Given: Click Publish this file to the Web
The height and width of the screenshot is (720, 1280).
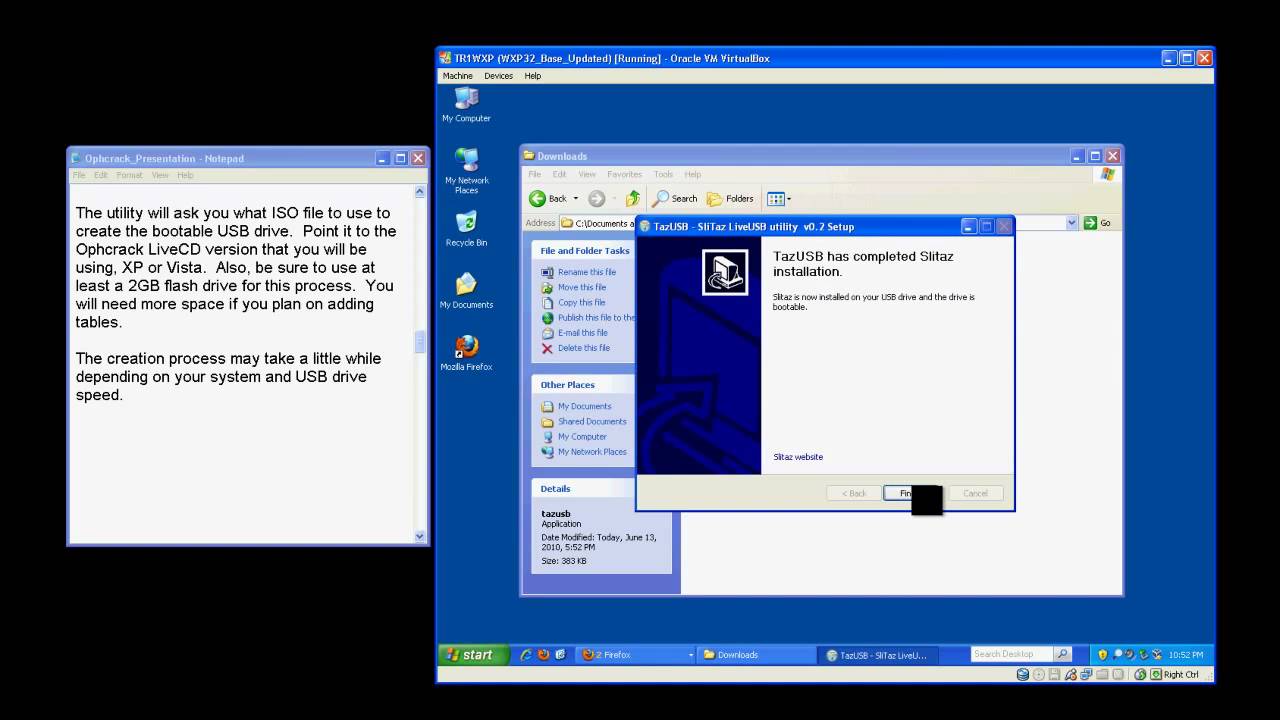Looking at the screenshot, I should [588, 317].
